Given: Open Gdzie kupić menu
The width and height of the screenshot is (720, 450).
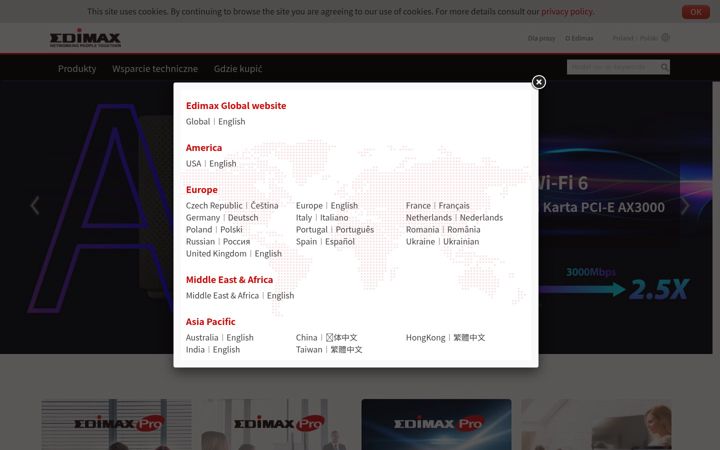Looking at the screenshot, I should 238,68.
